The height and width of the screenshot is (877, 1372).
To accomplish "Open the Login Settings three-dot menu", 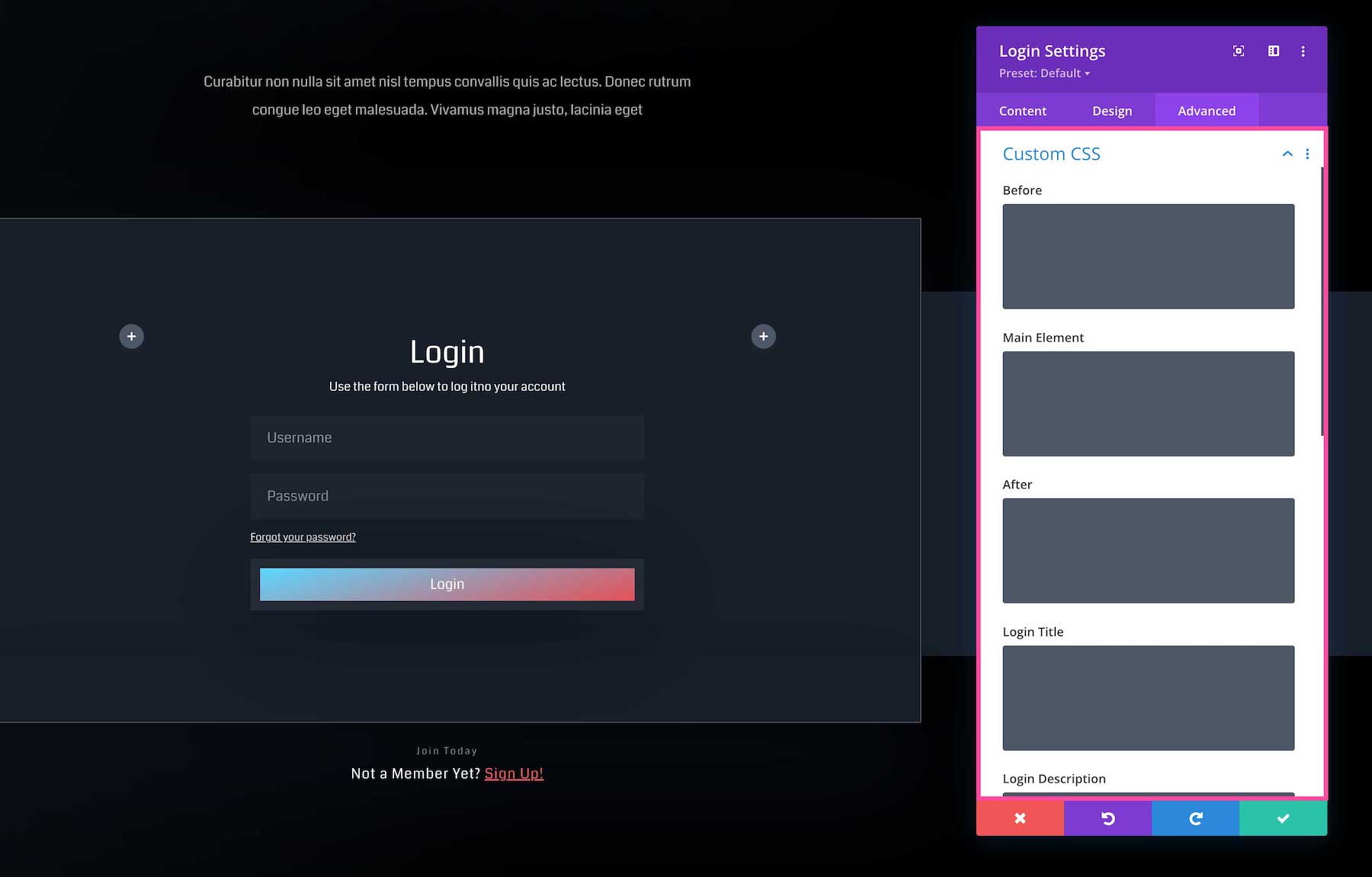I will click(1303, 51).
